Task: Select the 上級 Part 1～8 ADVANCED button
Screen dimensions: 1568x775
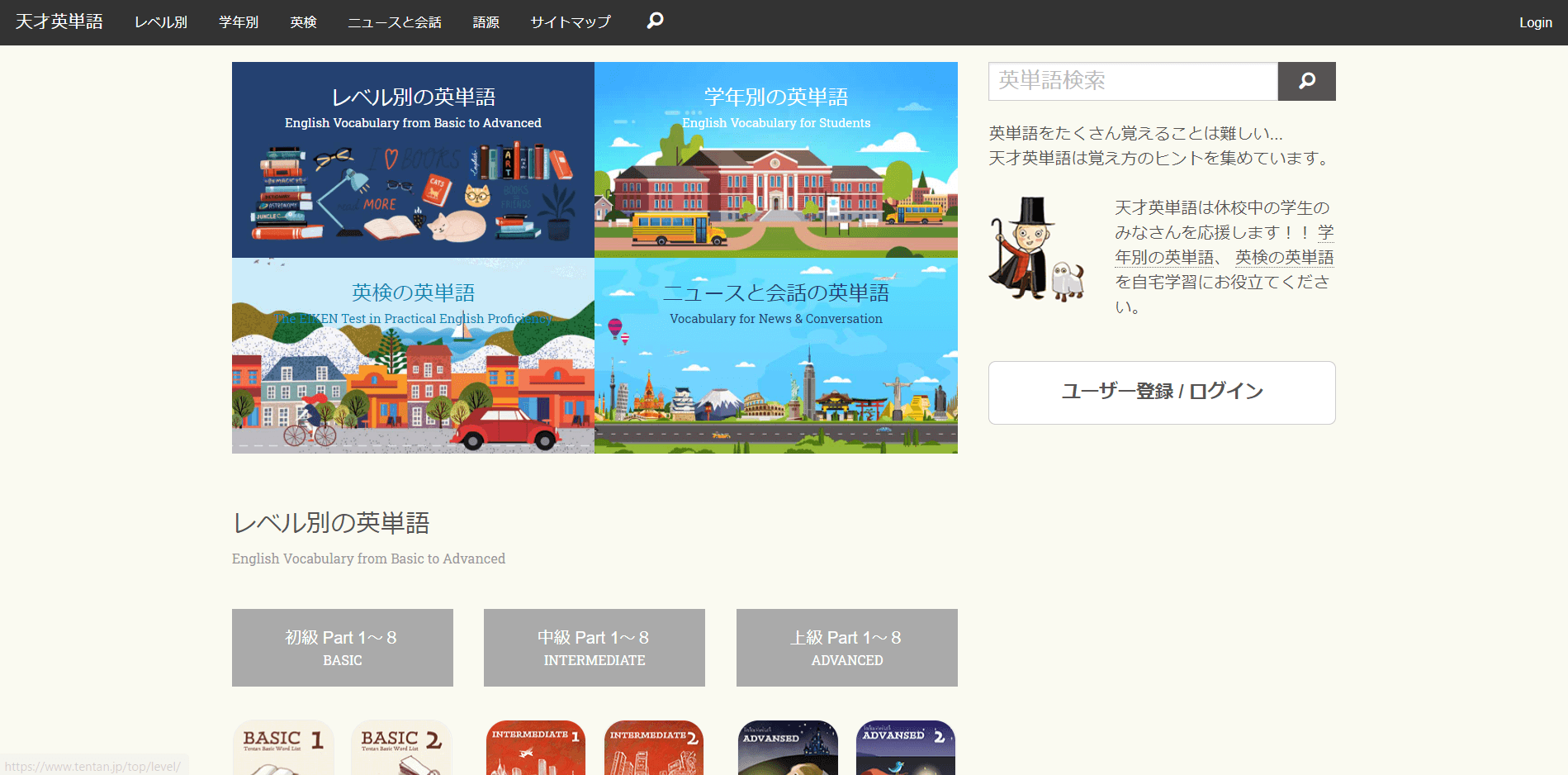Action: 846,648
